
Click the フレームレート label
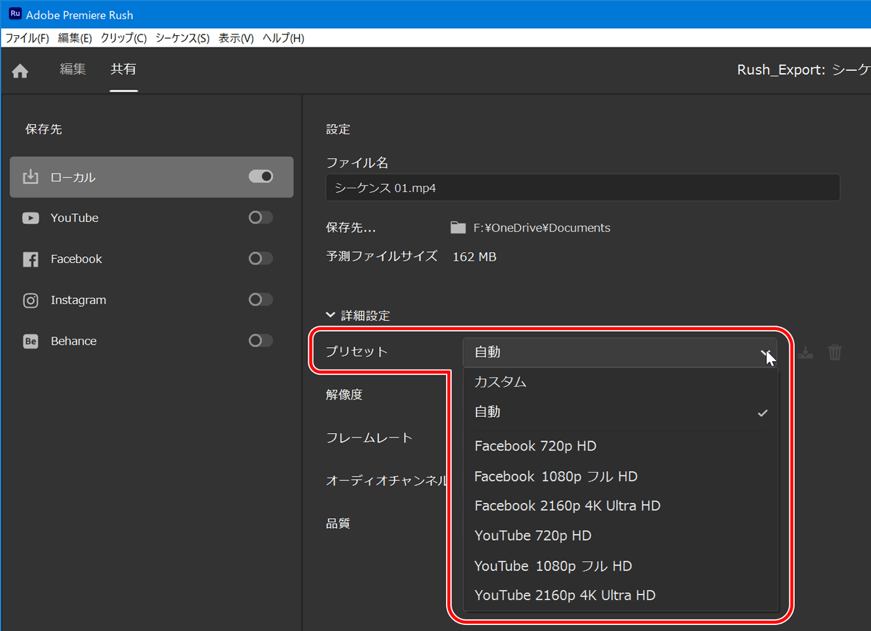pyautogui.click(x=369, y=438)
